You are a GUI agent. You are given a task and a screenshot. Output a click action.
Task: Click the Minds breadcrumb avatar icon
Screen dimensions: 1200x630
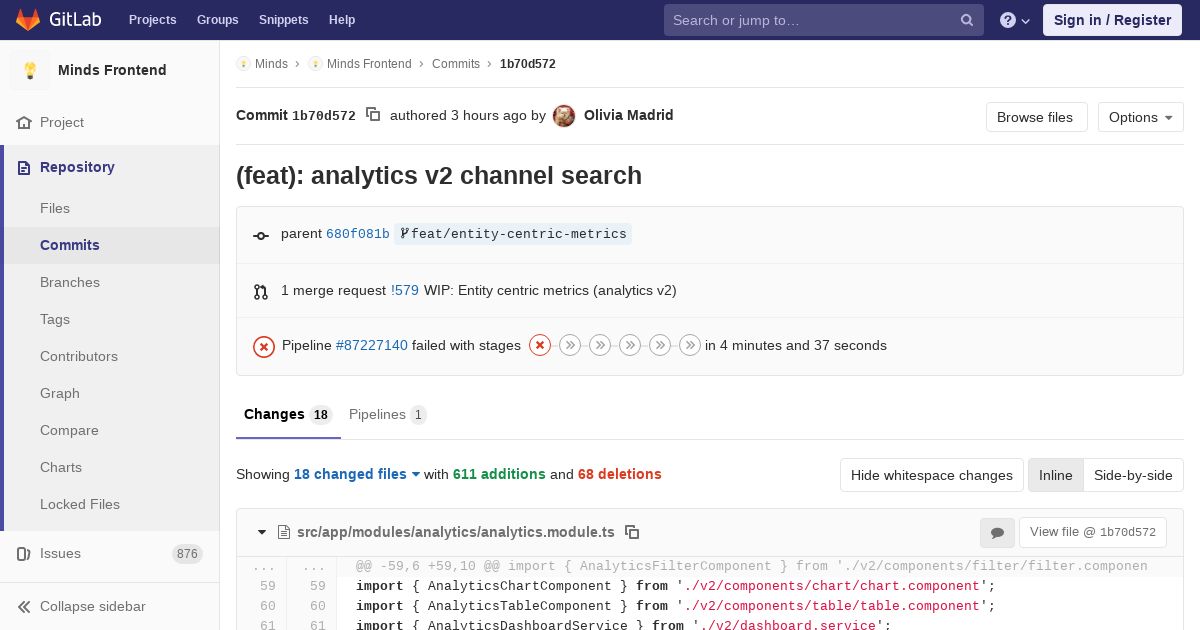click(x=243, y=64)
